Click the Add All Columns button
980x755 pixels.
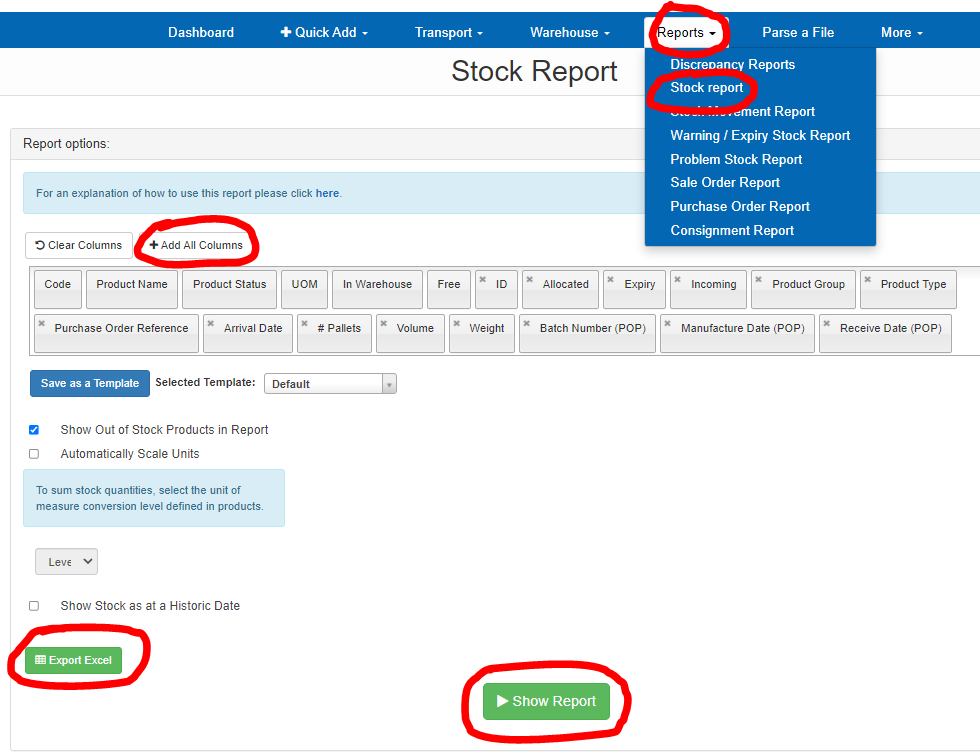(x=196, y=245)
